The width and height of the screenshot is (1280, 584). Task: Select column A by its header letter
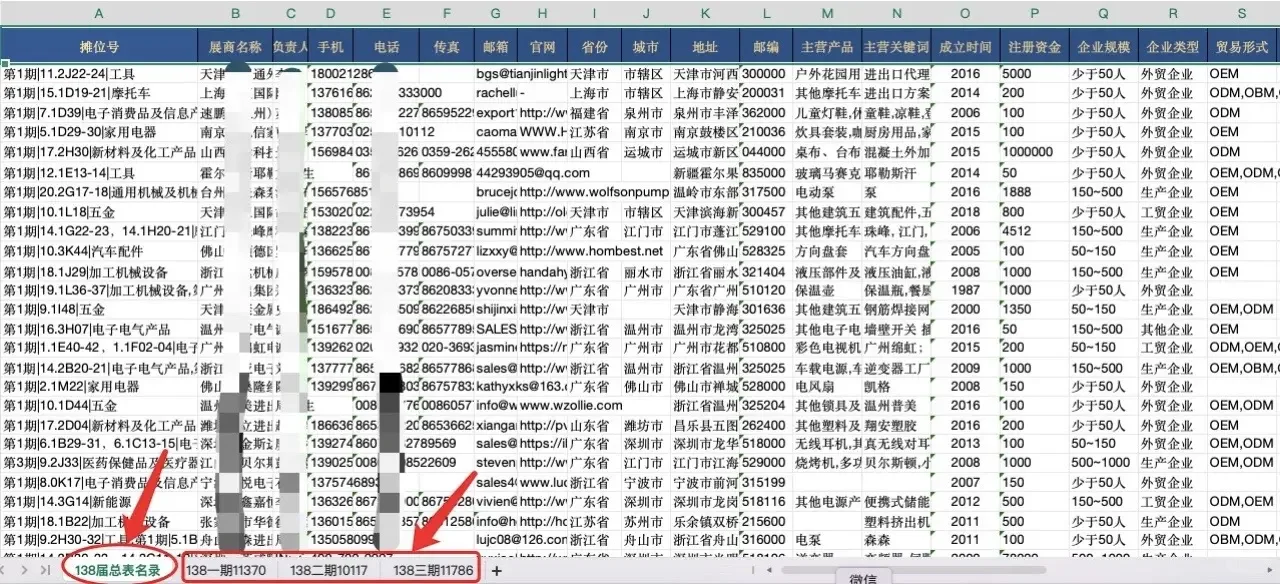[x=99, y=13]
